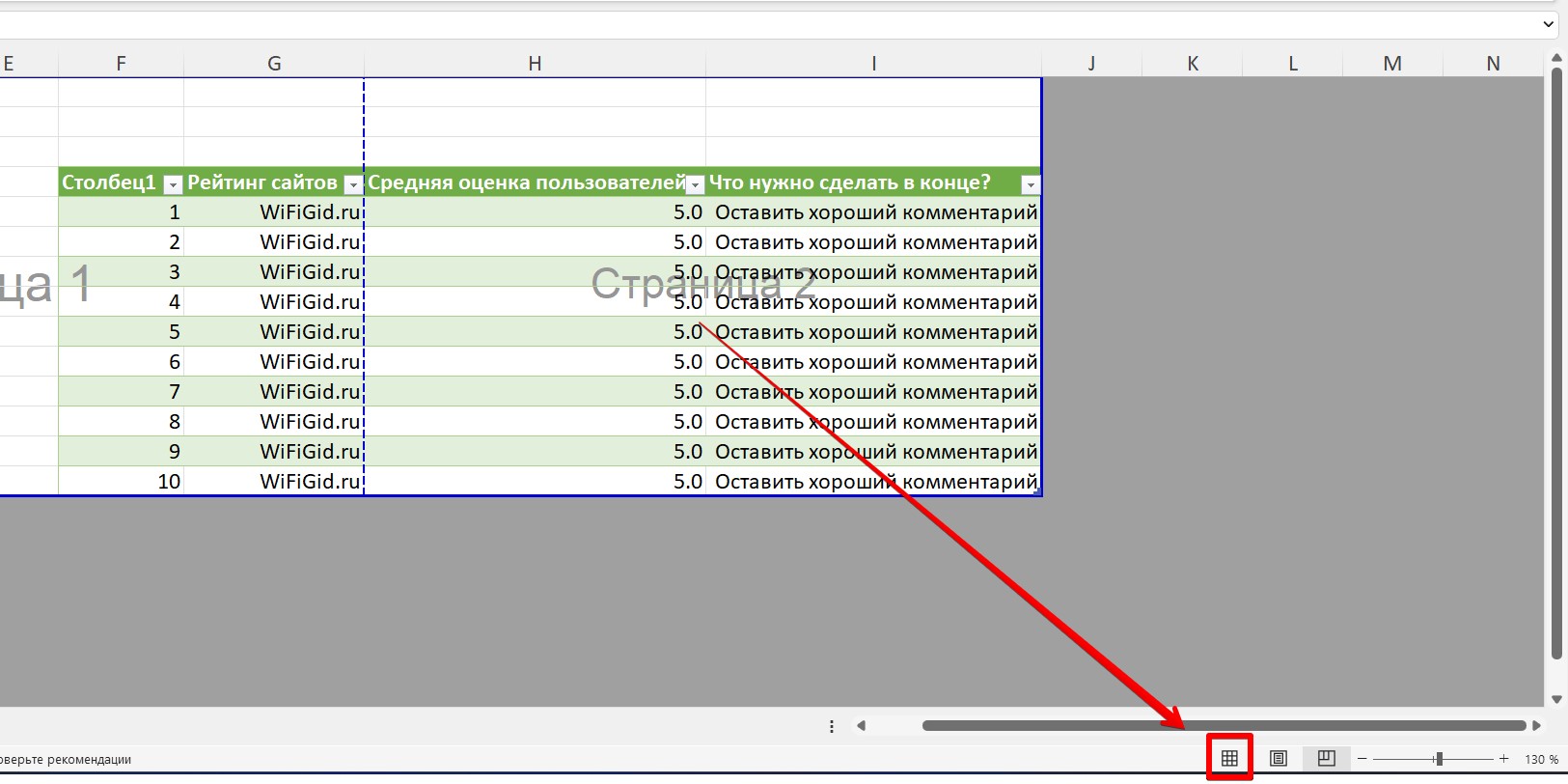This screenshot has height=784, width=1568.
Task: Click the Что нужно сделать в конце? header
Action: pos(873,182)
